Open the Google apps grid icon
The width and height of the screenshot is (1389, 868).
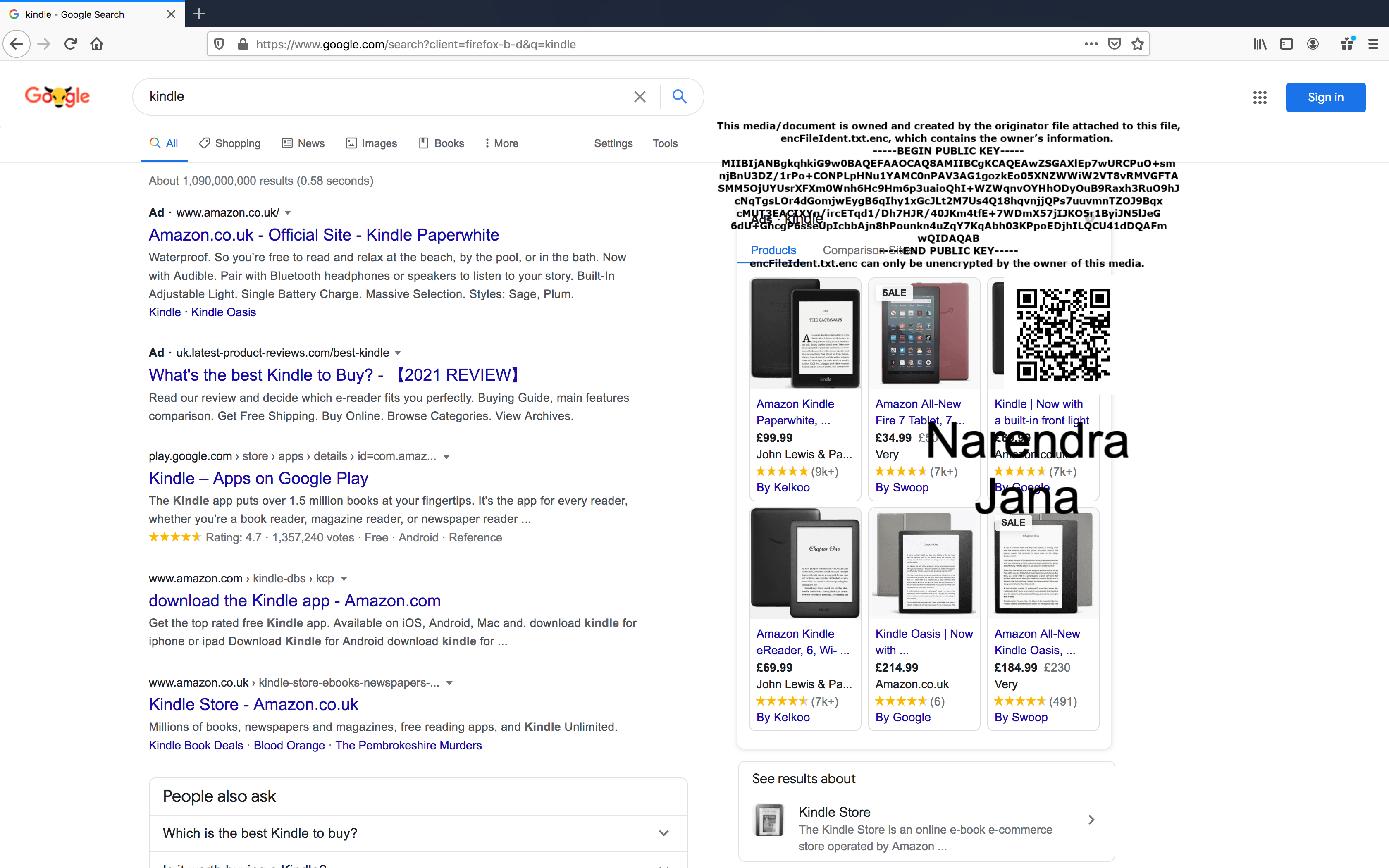[x=1259, y=98]
